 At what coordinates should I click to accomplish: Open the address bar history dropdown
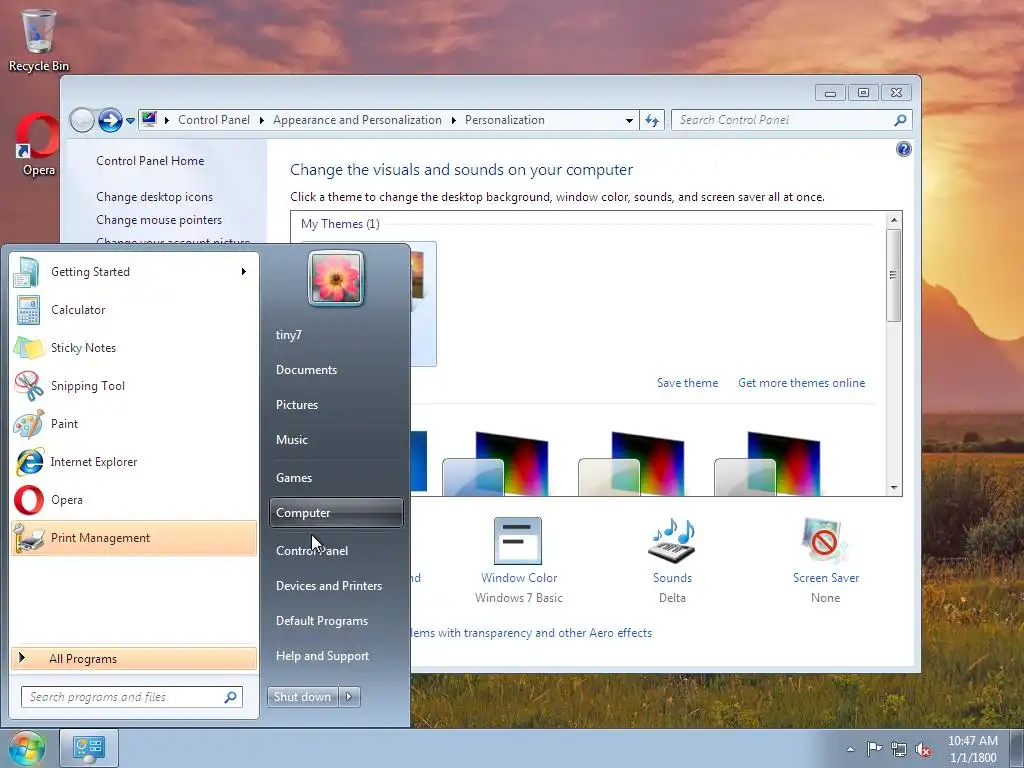(x=629, y=120)
